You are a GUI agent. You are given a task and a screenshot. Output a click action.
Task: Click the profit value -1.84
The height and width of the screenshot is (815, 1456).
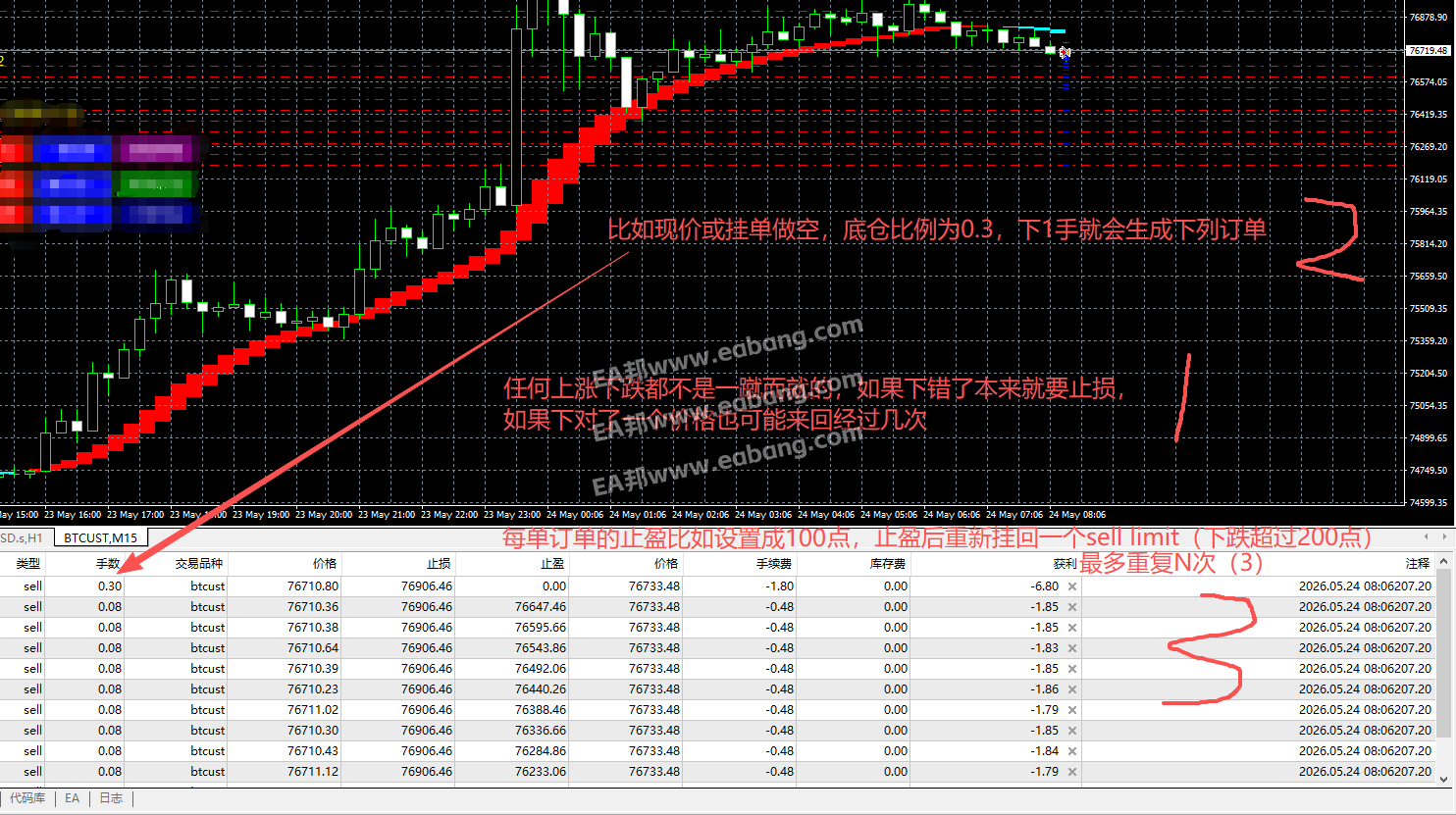tap(1044, 751)
